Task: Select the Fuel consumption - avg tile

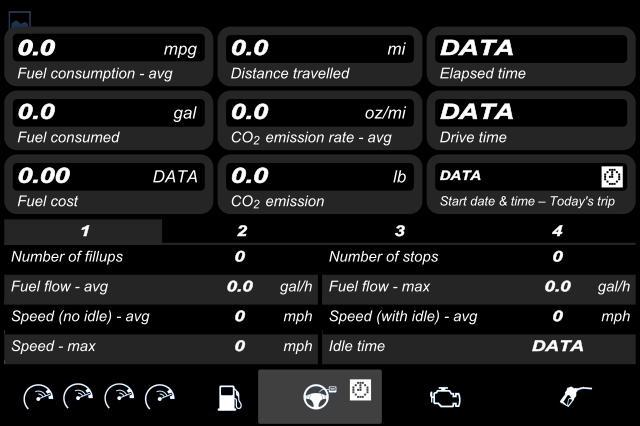Action: 109,57
